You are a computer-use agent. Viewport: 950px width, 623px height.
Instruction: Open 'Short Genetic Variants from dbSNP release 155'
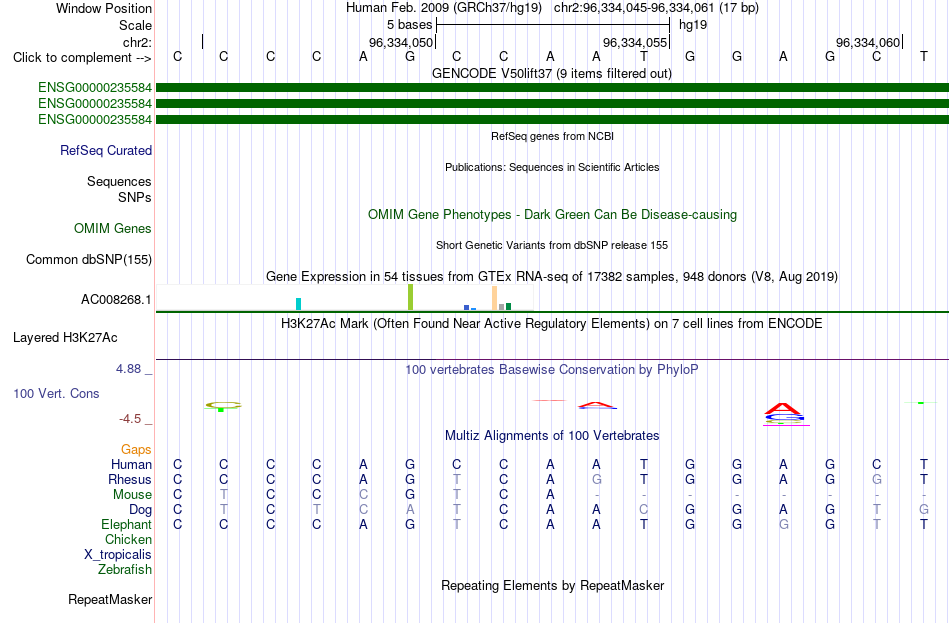(x=552, y=245)
